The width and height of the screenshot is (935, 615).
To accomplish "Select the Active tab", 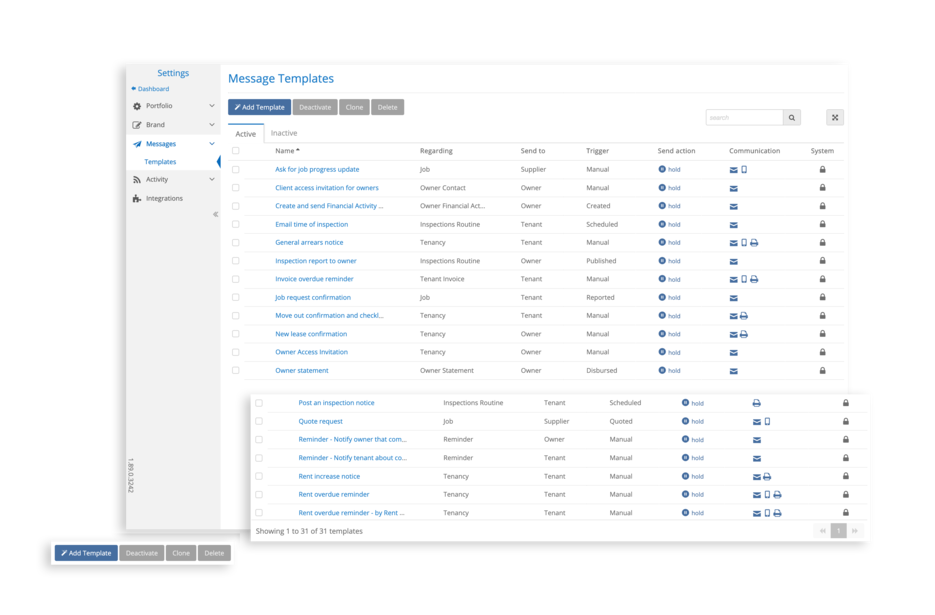I will 246,134.
